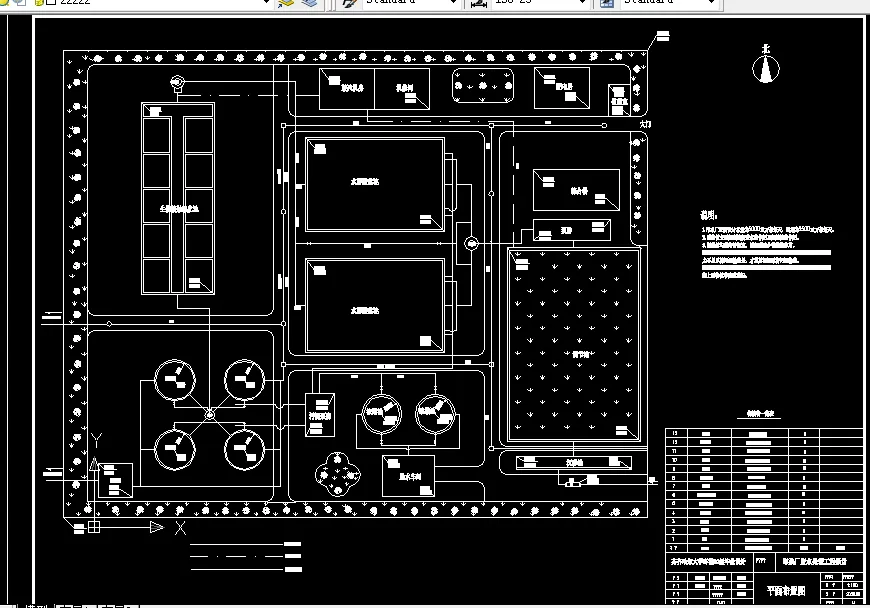Click the large planted reserve area on the right
This screenshot has height=608, width=870.
tap(574, 345)
